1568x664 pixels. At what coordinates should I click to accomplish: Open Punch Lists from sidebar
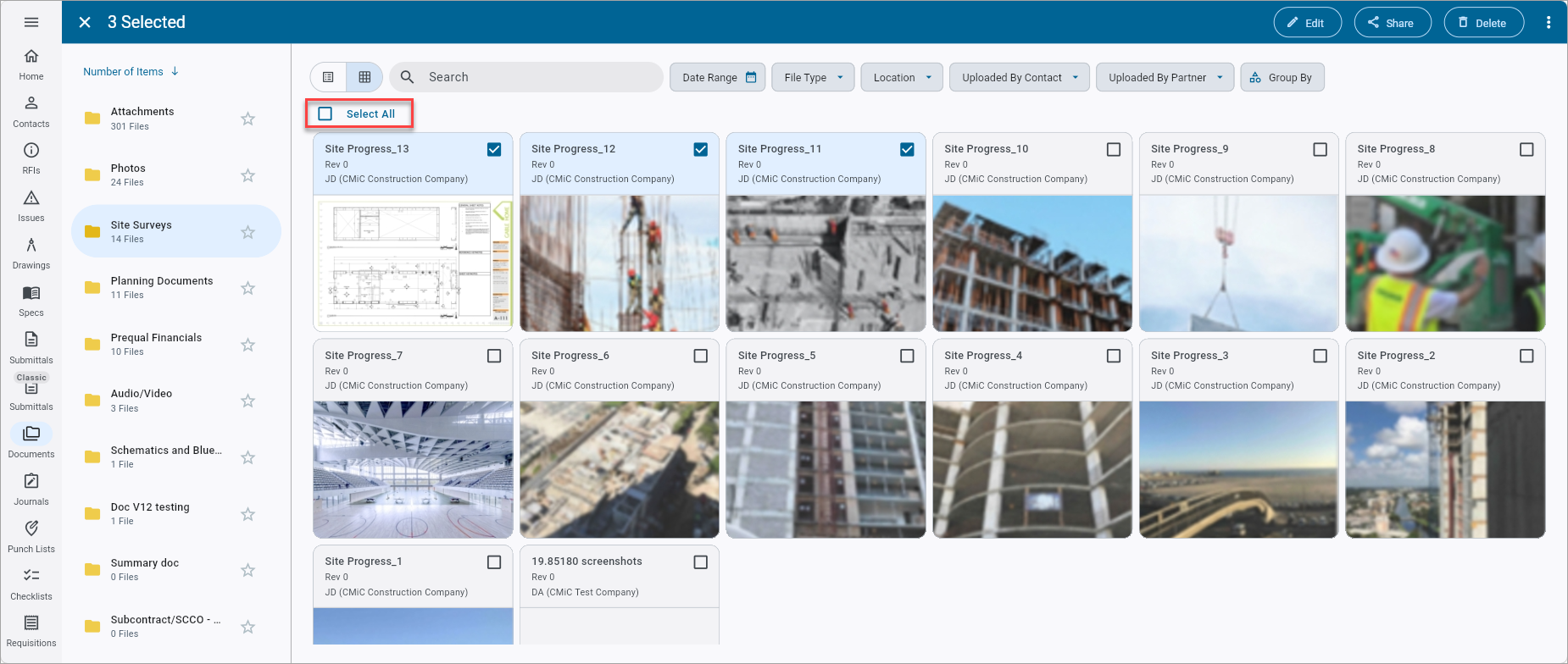[31, 537]
